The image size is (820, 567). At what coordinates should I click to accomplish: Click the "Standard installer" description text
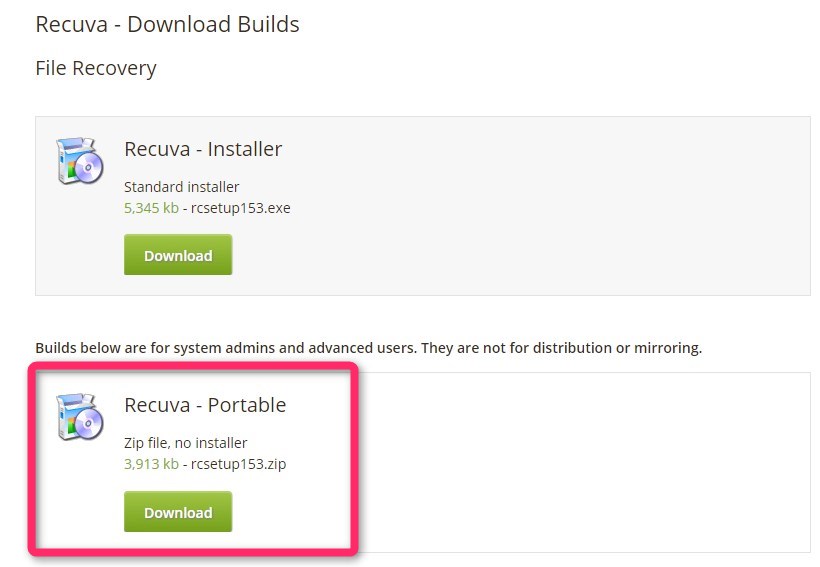click(181, 187)
